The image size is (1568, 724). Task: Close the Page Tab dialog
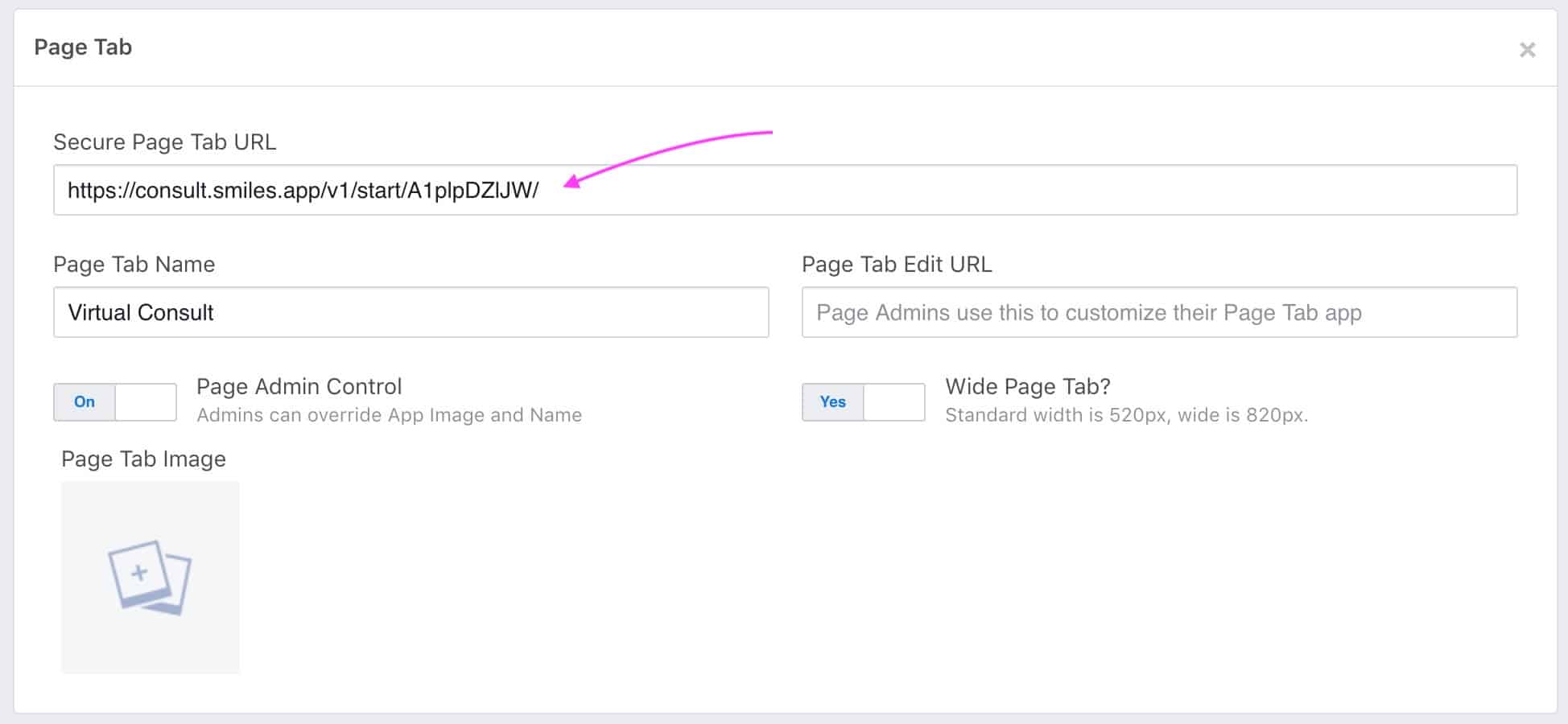pyautogui.click(x=1527, y=50)
